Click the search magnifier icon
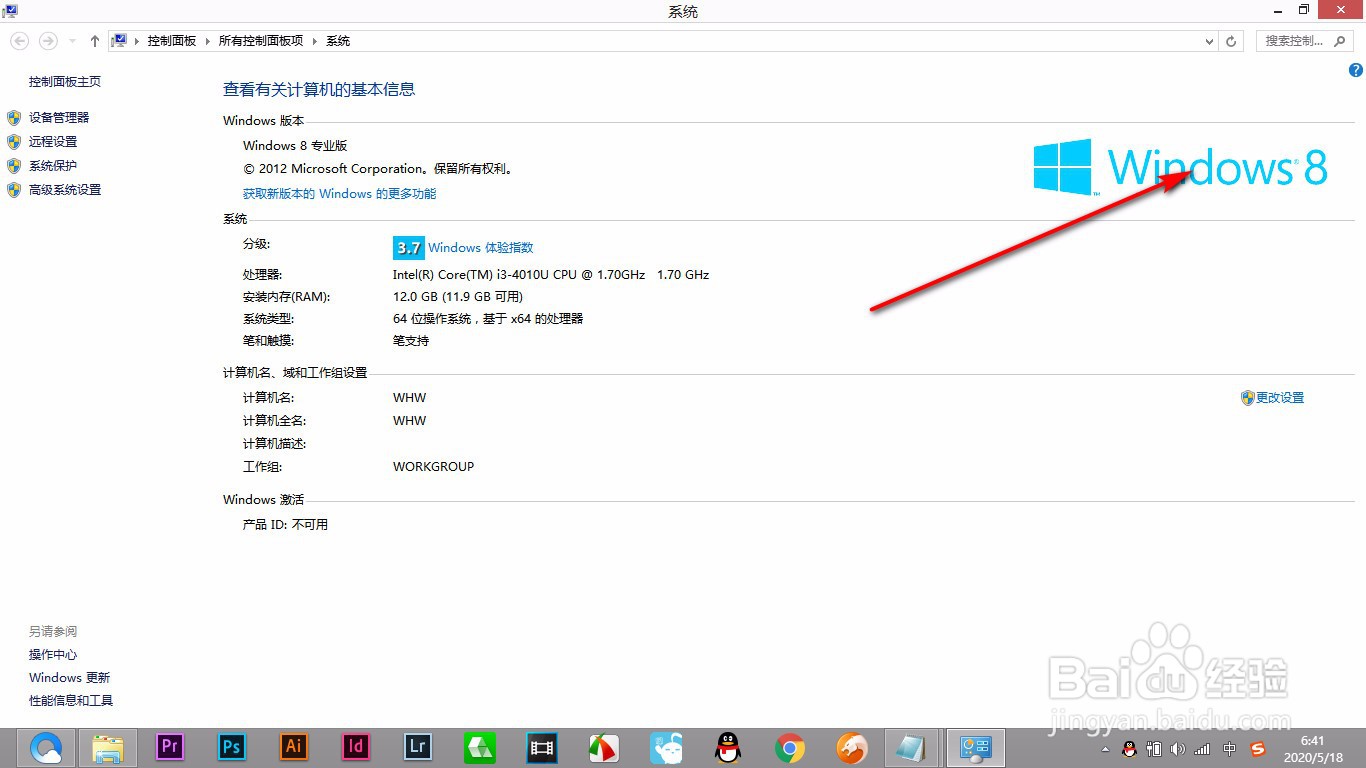 coord(1340,41)
